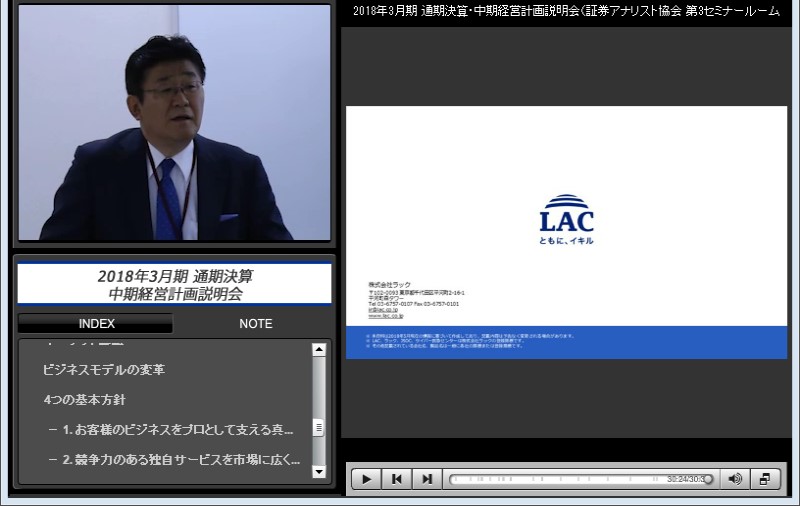Jump to ビジネスモデルの変革 chapter

104,370
